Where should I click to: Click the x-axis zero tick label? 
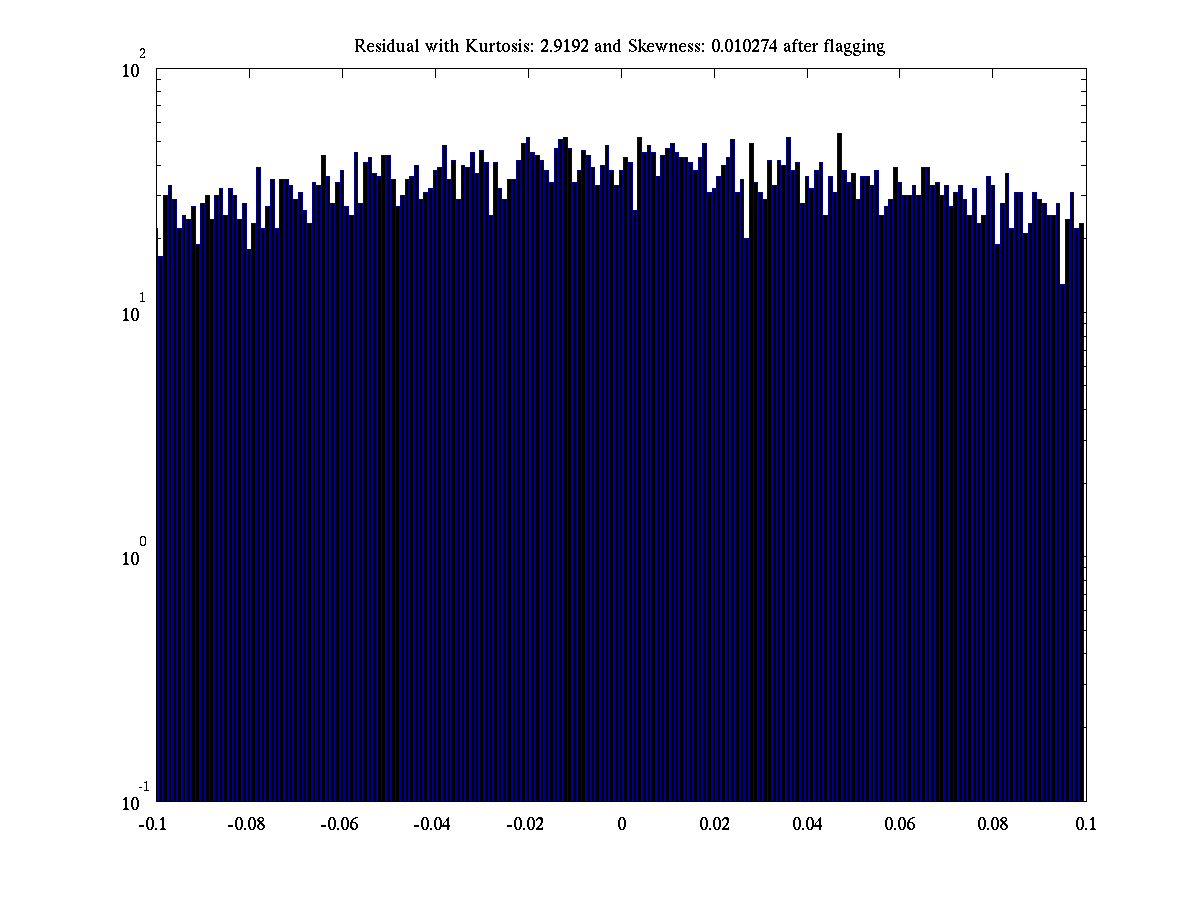coord(621,824)
